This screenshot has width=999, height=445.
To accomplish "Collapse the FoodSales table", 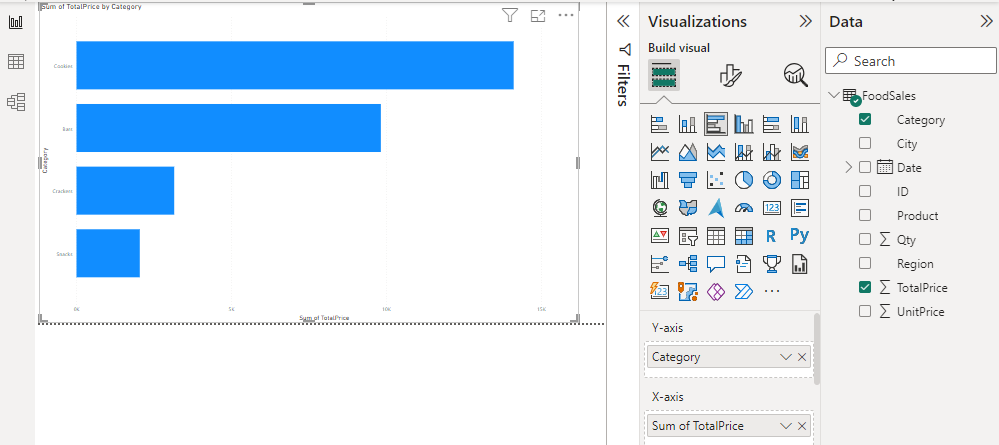I will (833, 95).
